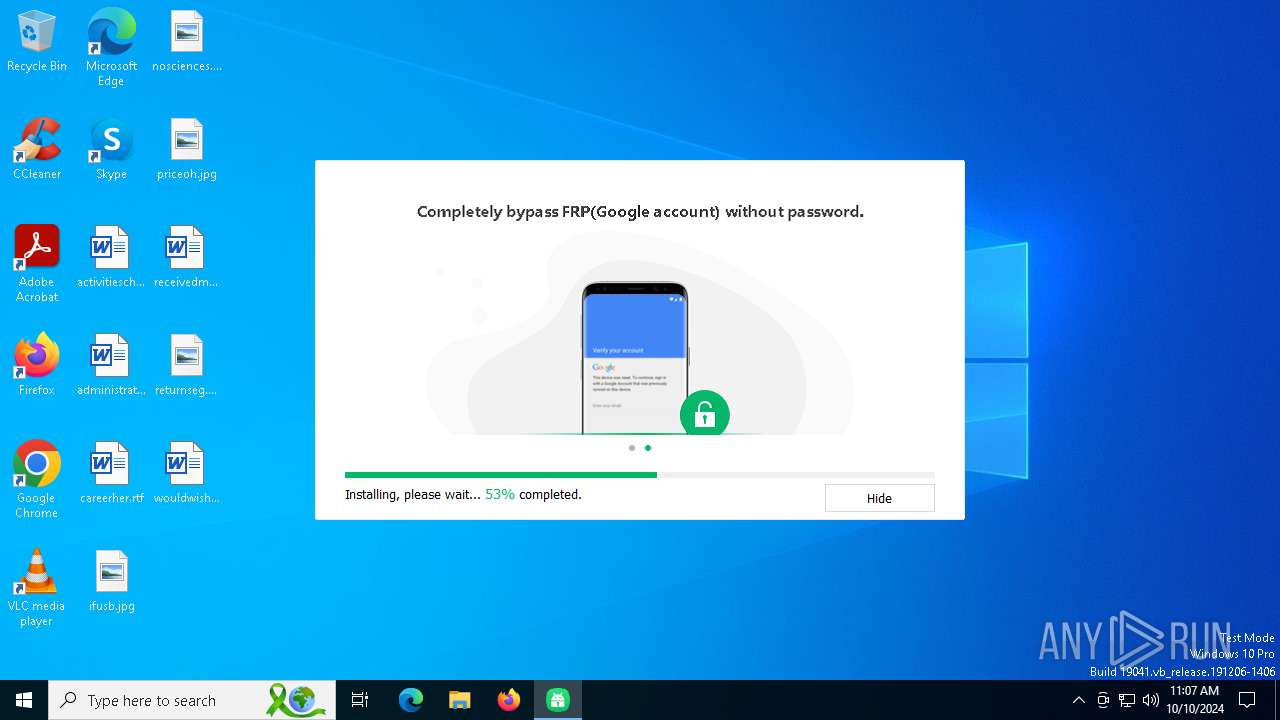Click the green unlock padlock icon
The height and width of the screenshot is (720, 1280).
click(705, 413)
